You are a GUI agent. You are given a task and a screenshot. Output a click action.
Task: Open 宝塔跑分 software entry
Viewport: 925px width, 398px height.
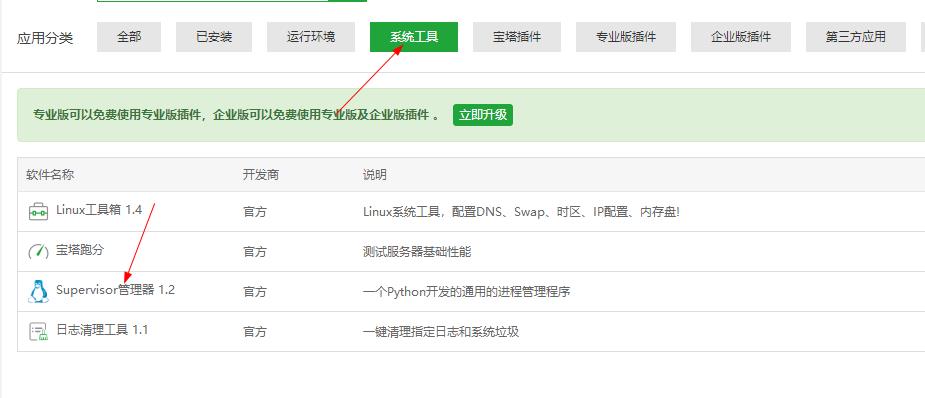[80, 249]
